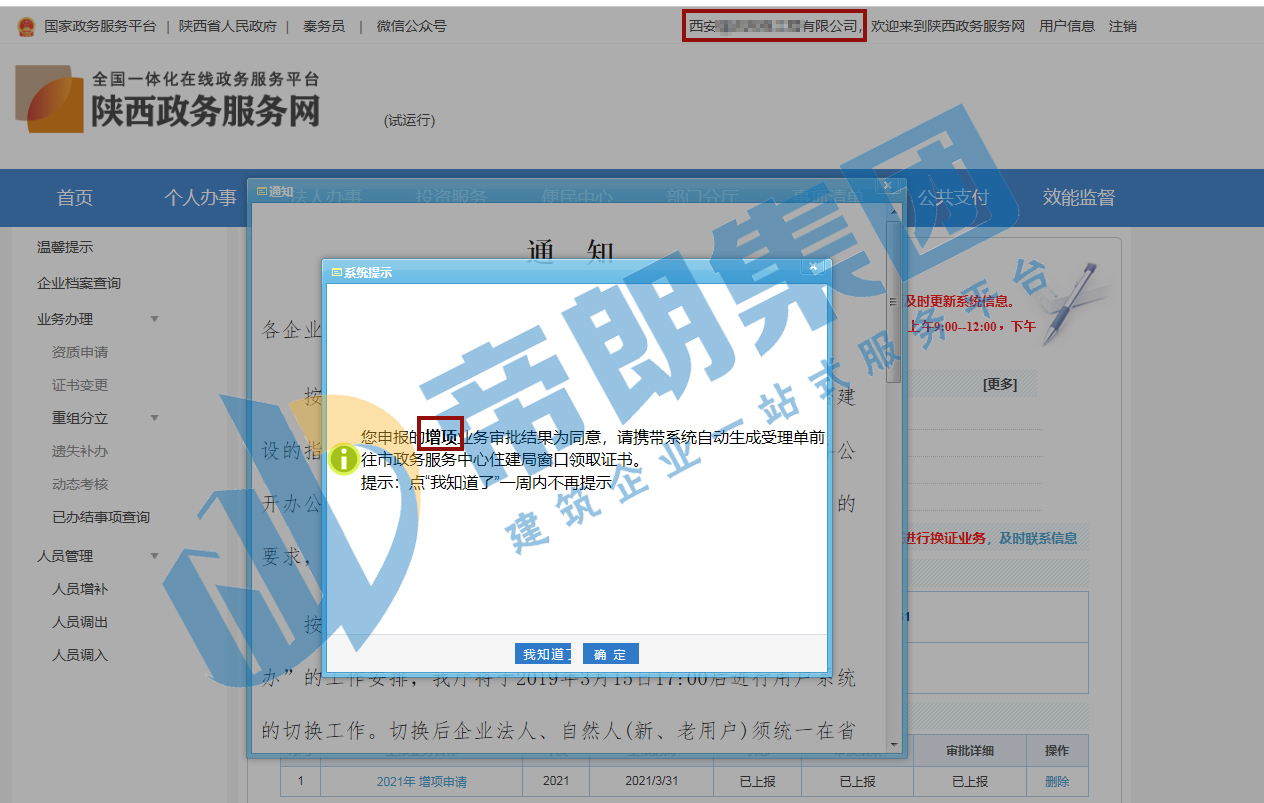Open 遗失补办 in the sidebar

click(80, 451)
